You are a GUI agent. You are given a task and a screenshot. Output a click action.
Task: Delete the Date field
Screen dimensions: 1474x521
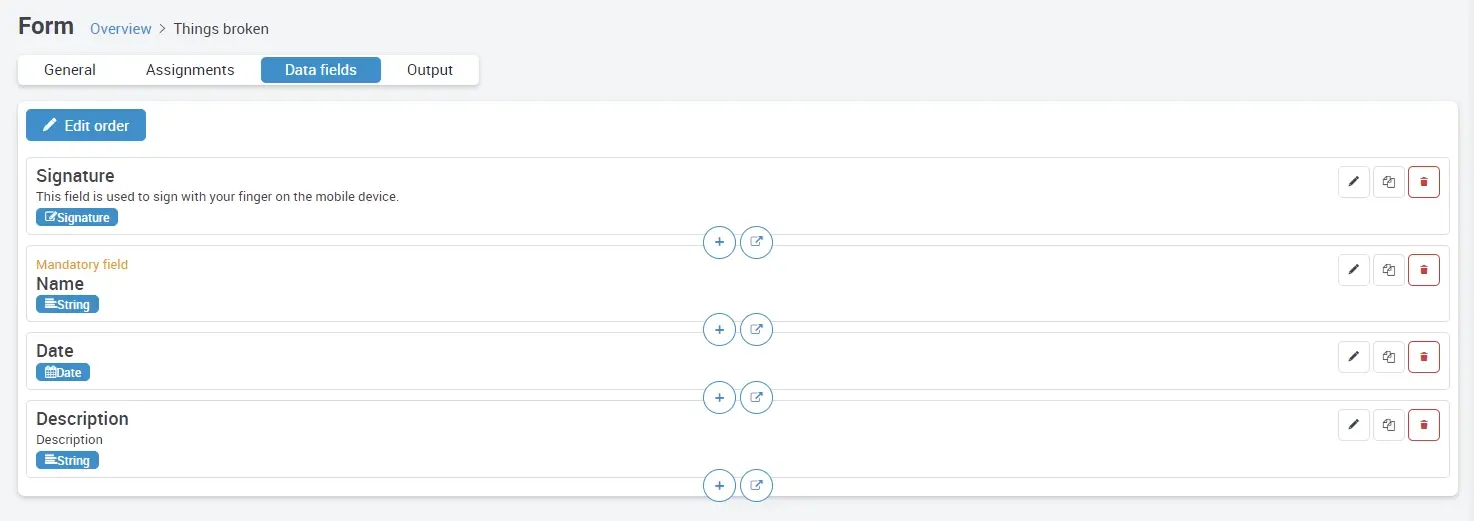[1423, 356]
